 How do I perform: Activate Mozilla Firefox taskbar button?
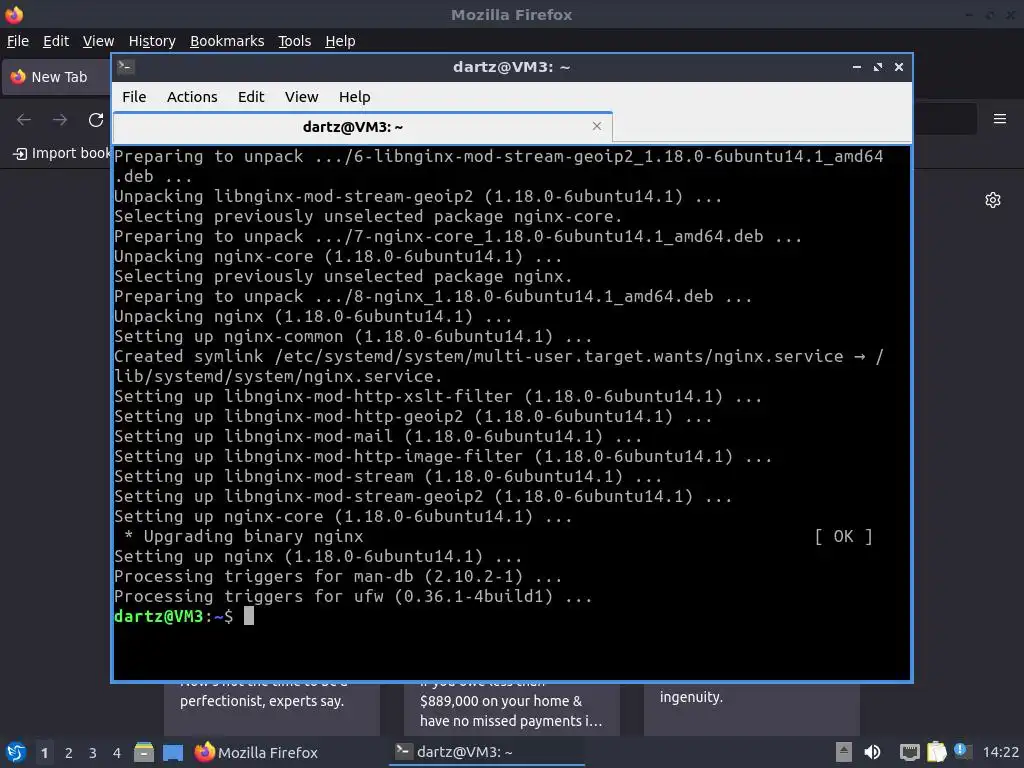[256, 752]
